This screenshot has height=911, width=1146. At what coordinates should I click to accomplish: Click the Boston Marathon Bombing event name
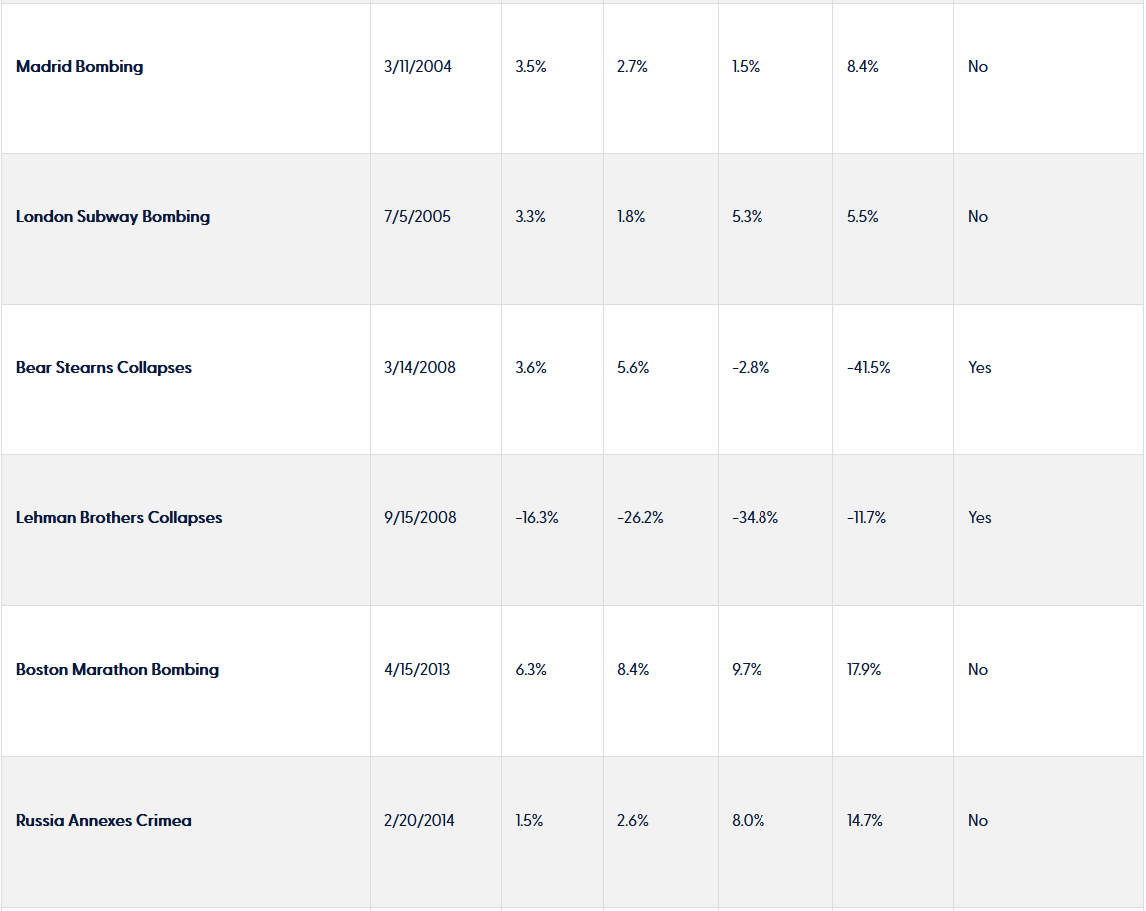click(x=117, y=670)
